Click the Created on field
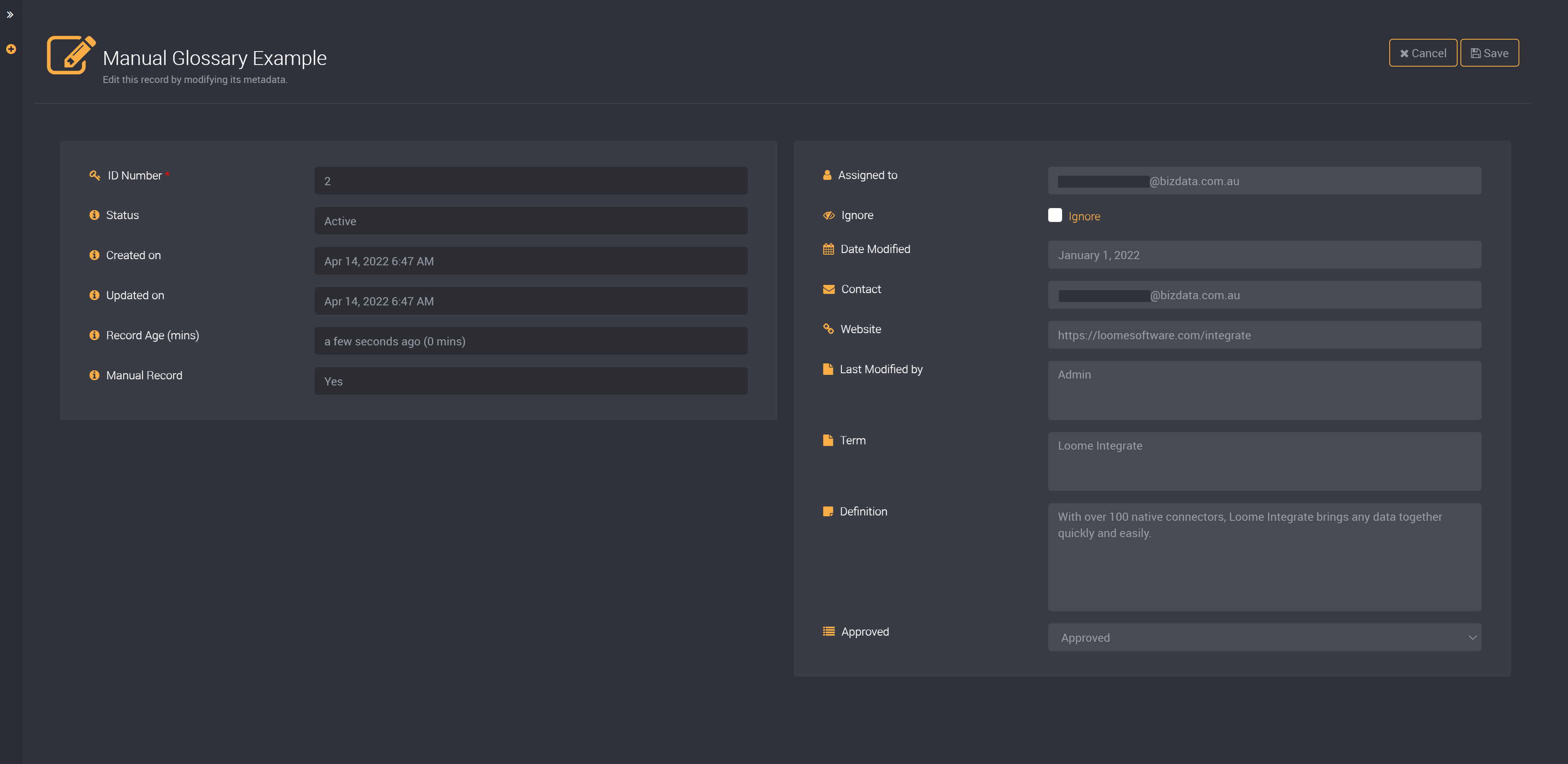 tap(531, 262)
